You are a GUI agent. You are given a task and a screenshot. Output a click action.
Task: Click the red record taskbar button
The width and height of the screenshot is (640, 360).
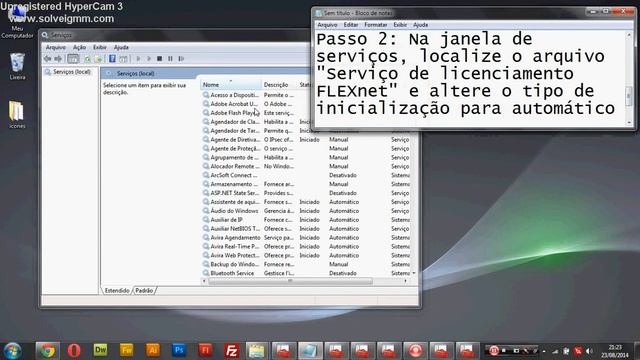416,351
